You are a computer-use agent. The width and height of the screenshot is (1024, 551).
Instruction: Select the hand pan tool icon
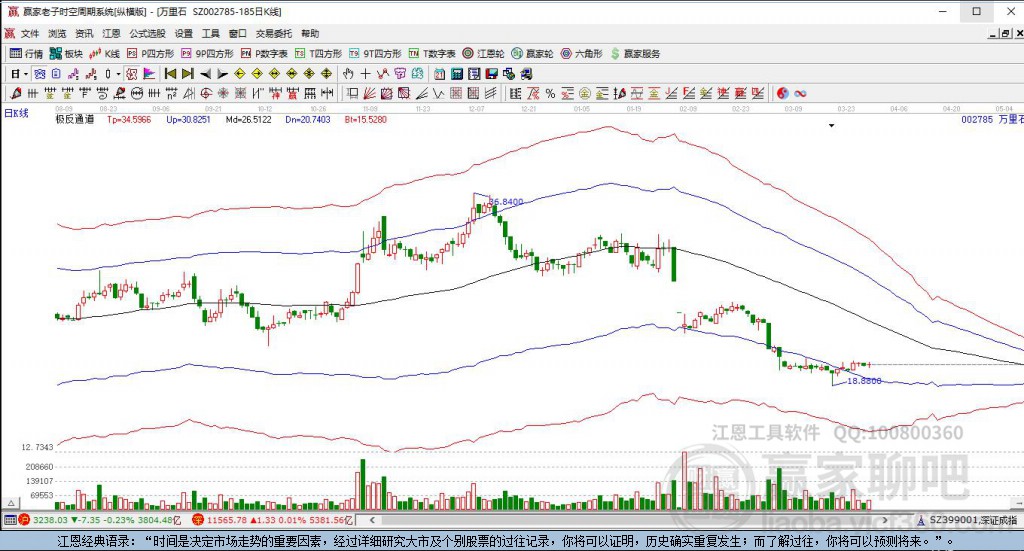(348, 73)
